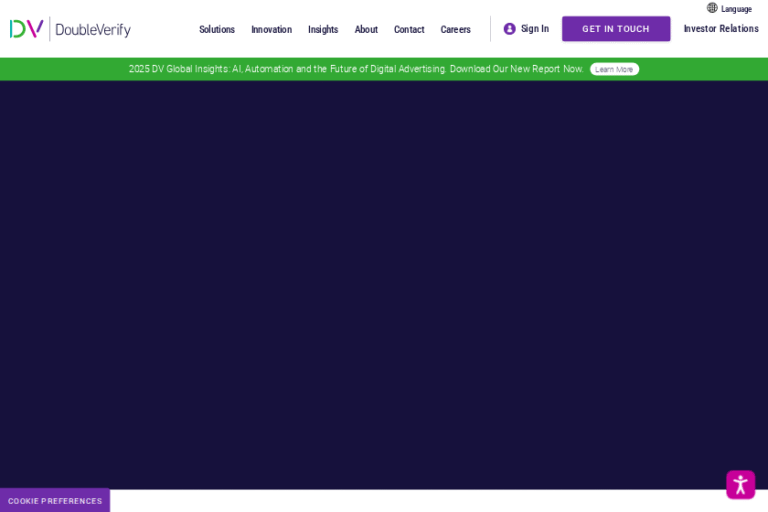This screenshot has width=768, height=512.
Task: Click the Sign In text link
Action: pyautogui.click(x=535, y=29)
